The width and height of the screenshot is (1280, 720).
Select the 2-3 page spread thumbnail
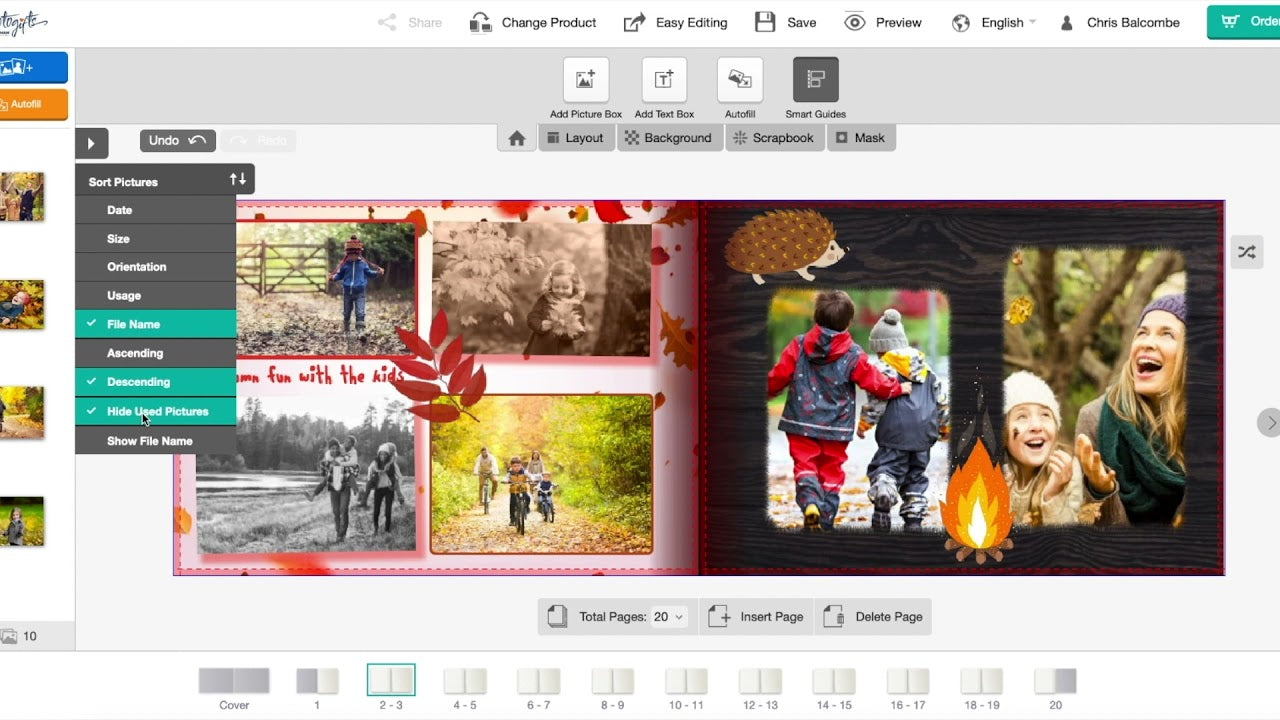(390, 680)
